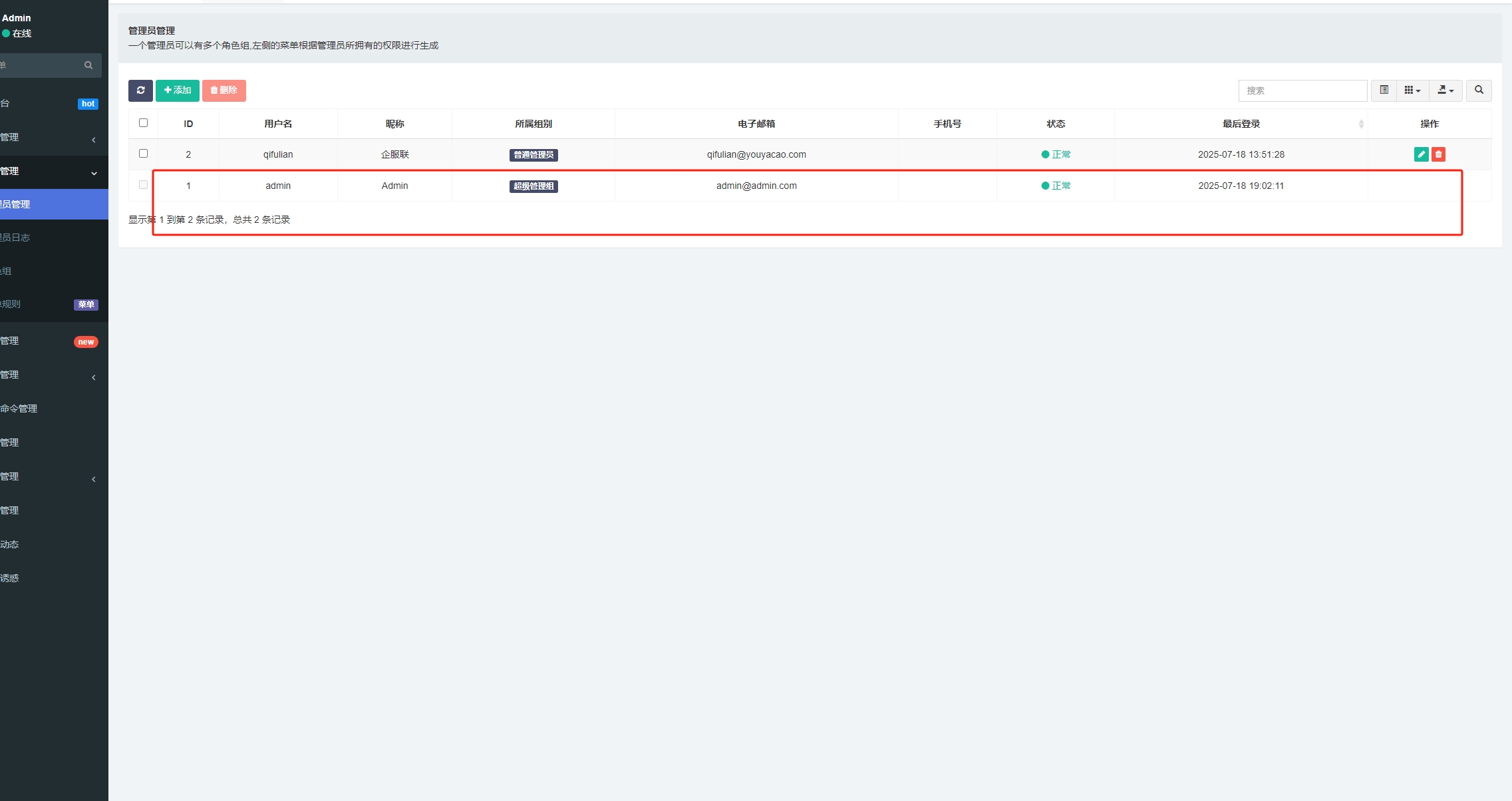This screenshot has width=1512, height=801.
Task: Check the select-all checkbox in header
Action: tap(143, 123)
